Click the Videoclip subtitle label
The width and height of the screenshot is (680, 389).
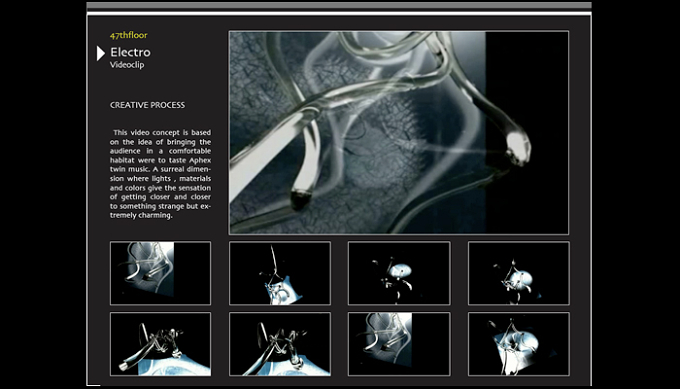pyautogui.click(x=127, y=65)
